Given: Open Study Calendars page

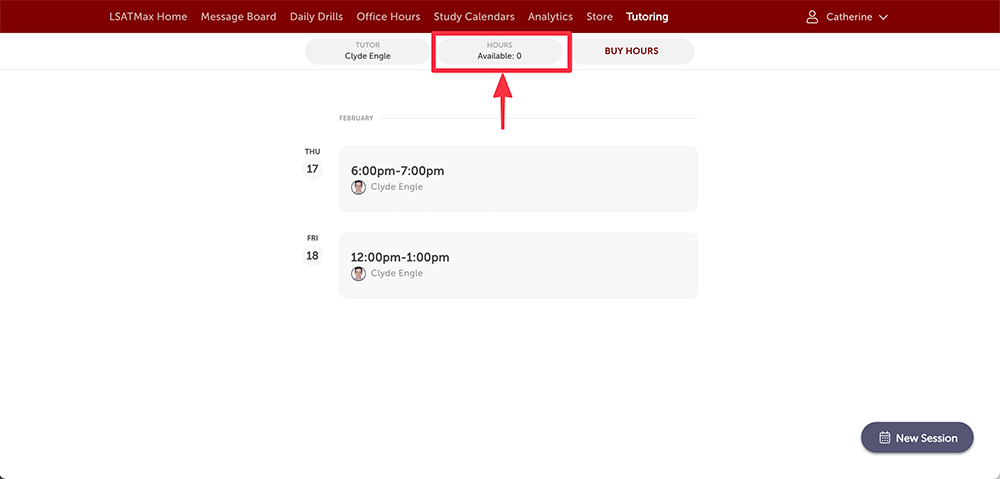Looking at the screenshot, I should coord(474,17).
